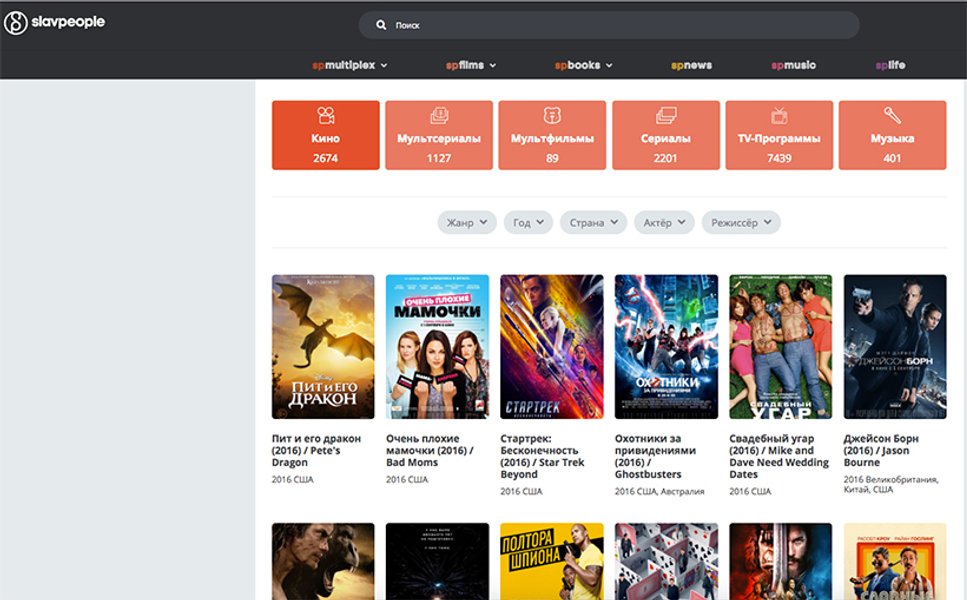This screenshot has height=600, width=967.
Task: Expand the Жанр filter dropdown
Action: click(x=466, y=222)
